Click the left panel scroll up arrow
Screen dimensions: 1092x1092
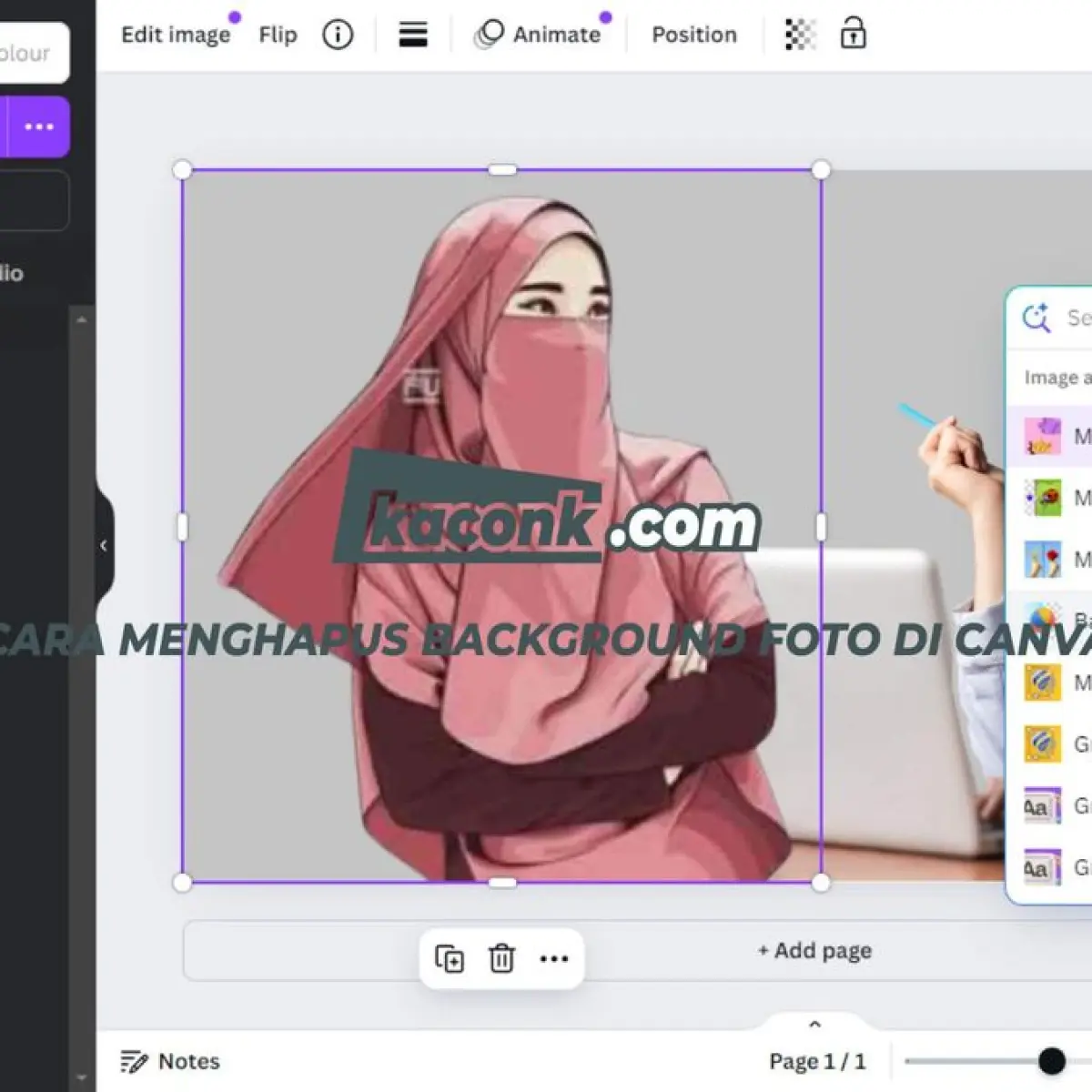point(82,320)
